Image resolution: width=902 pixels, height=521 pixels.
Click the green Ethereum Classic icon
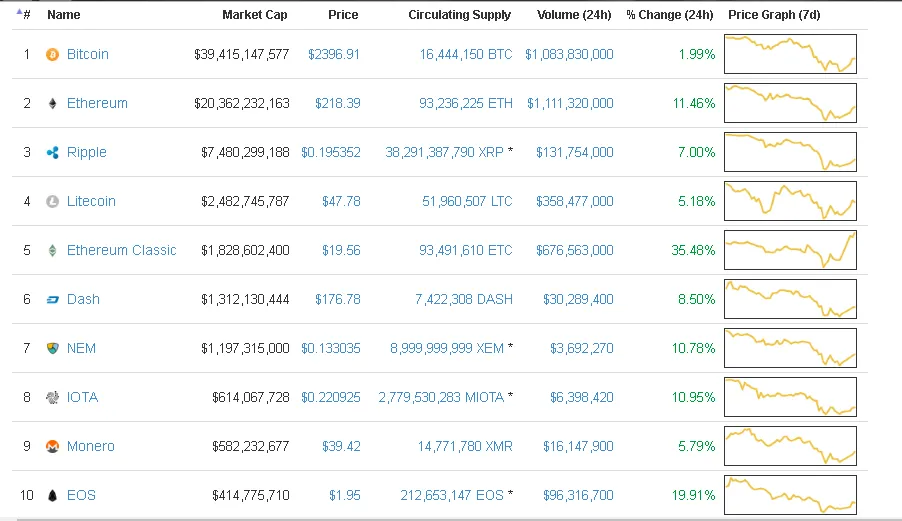pos(52,250)
